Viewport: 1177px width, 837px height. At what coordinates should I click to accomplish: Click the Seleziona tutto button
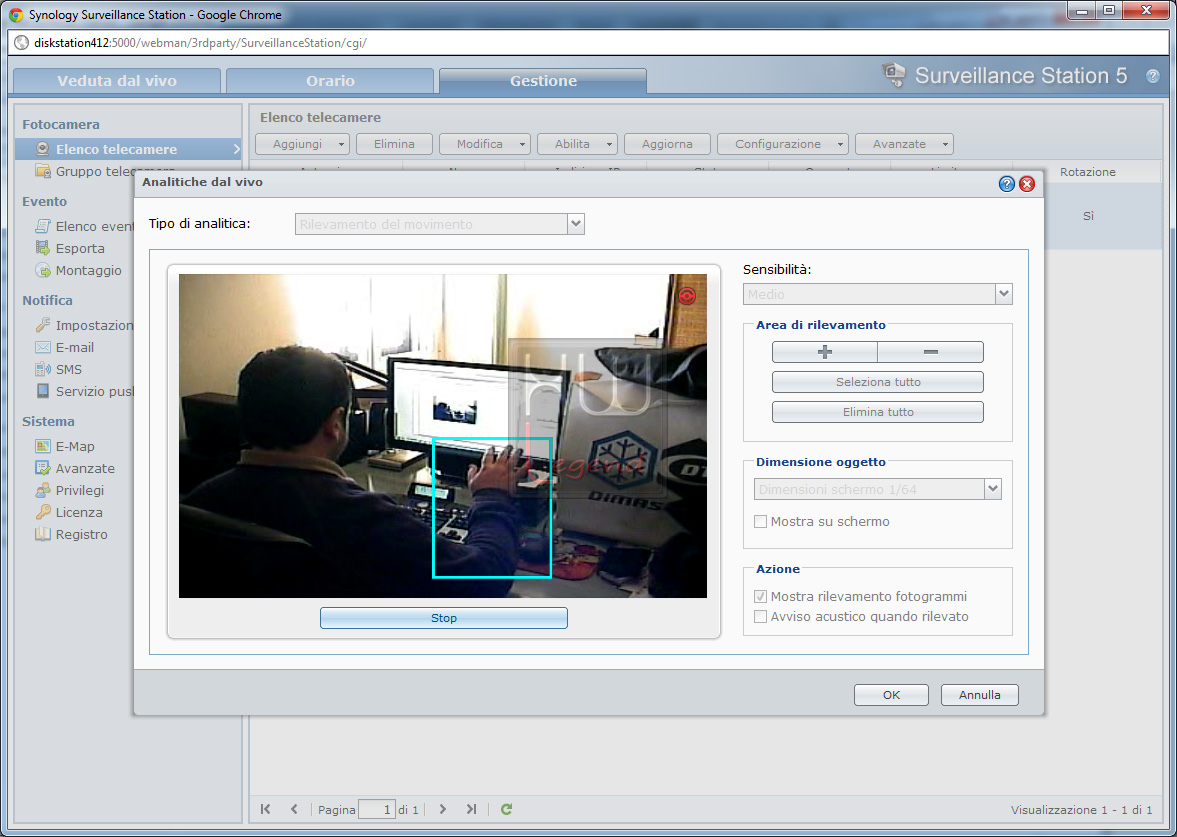[x=877, y=382]
